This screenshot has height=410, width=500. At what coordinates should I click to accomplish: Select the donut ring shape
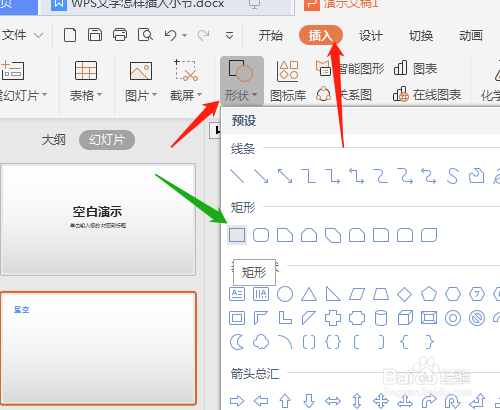click(453, 318)
